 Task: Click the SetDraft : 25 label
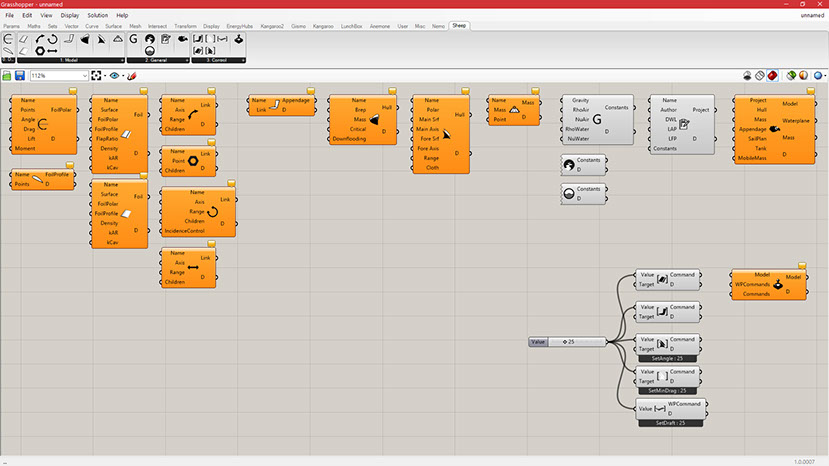pos(669,423)
